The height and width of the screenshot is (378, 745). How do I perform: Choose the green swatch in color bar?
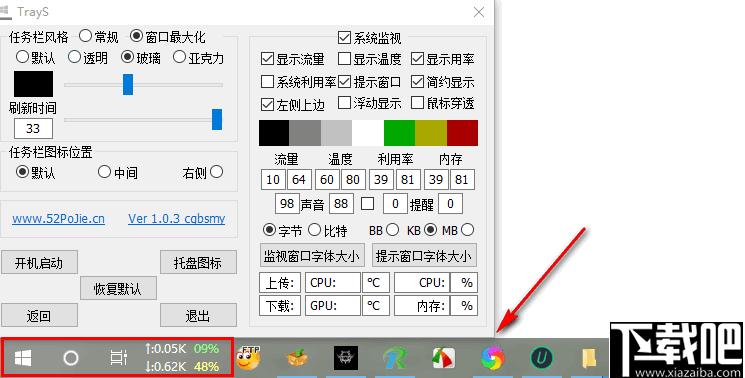click(x=399, y=133)
